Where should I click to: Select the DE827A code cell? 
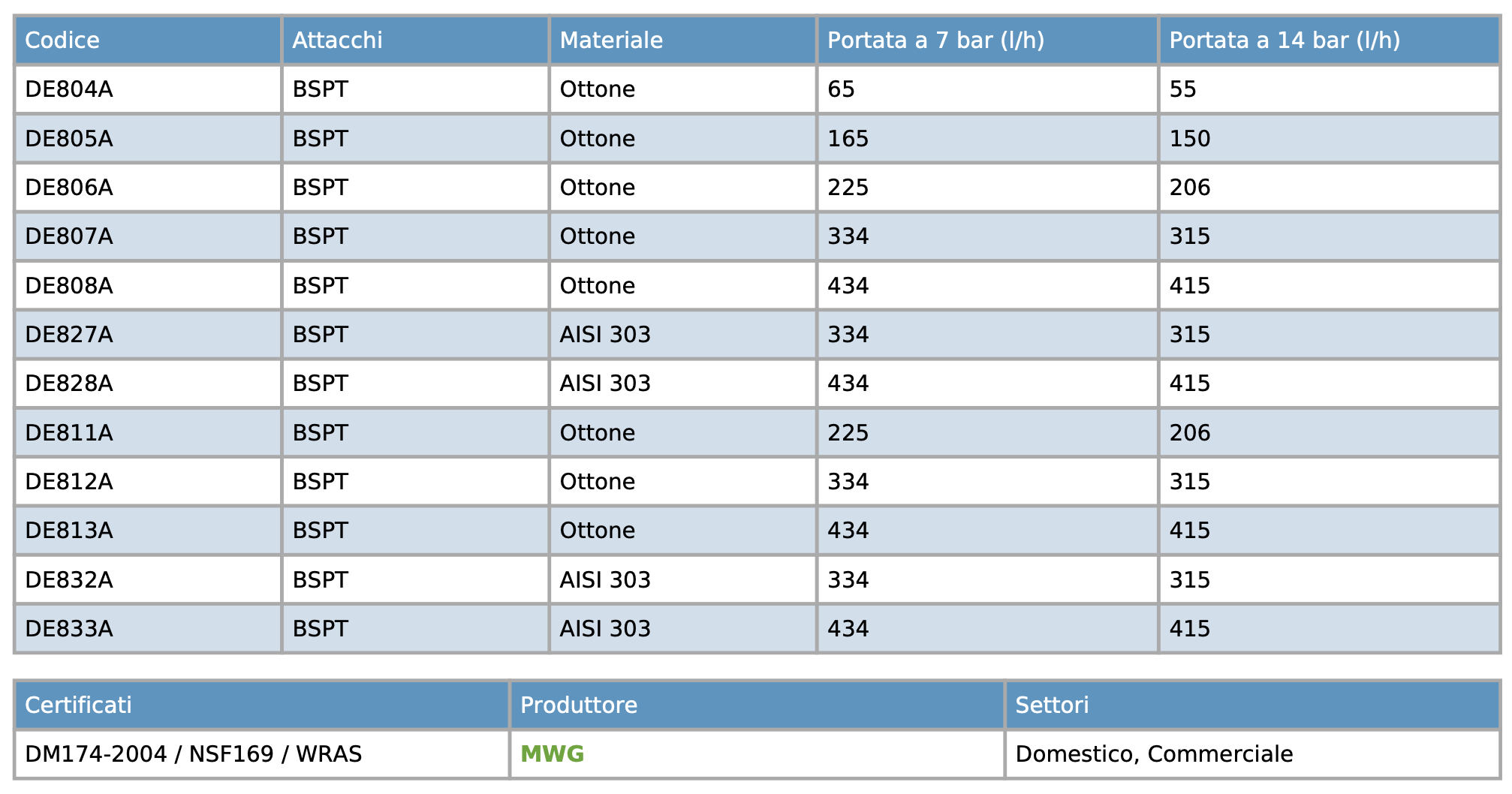(69, 335)
